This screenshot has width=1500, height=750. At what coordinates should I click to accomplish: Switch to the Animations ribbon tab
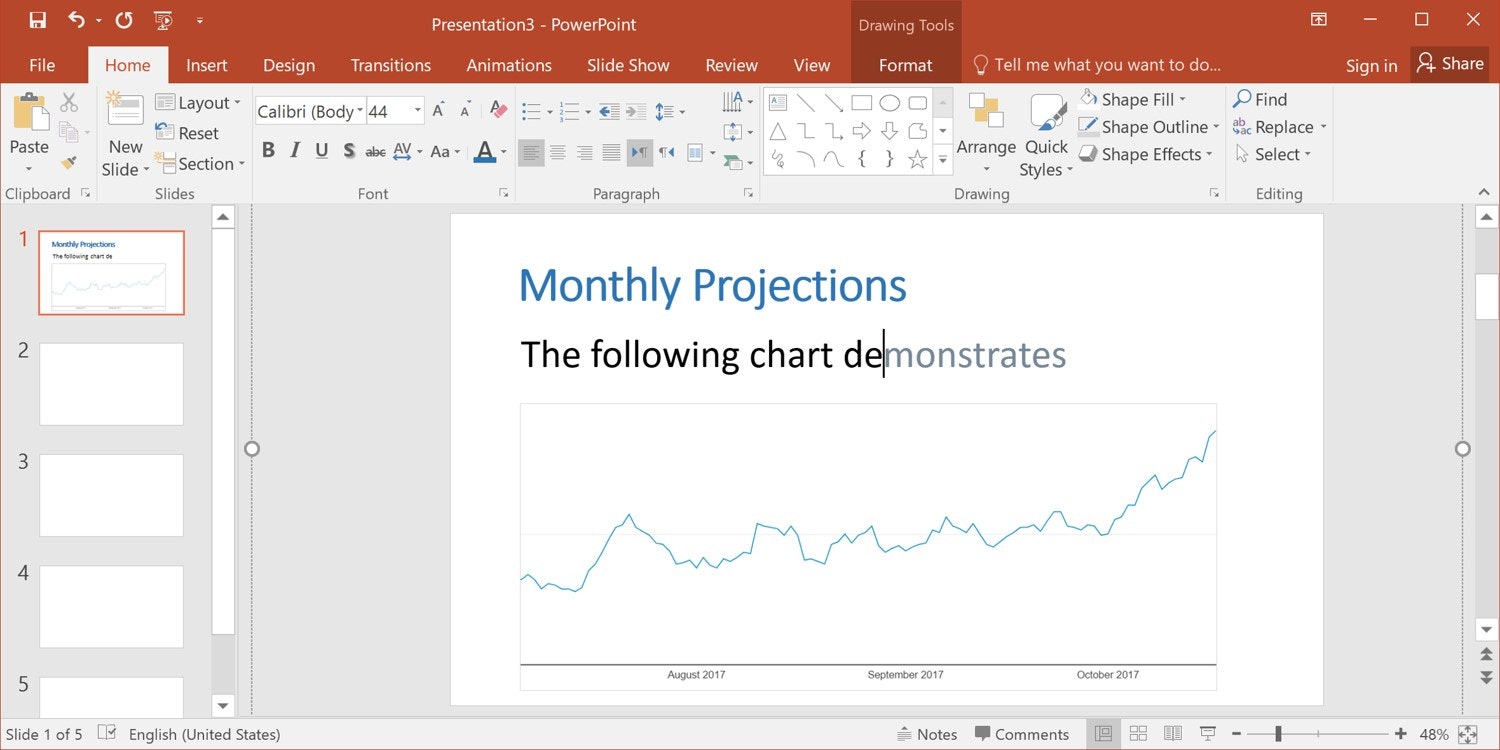[508, 64]
